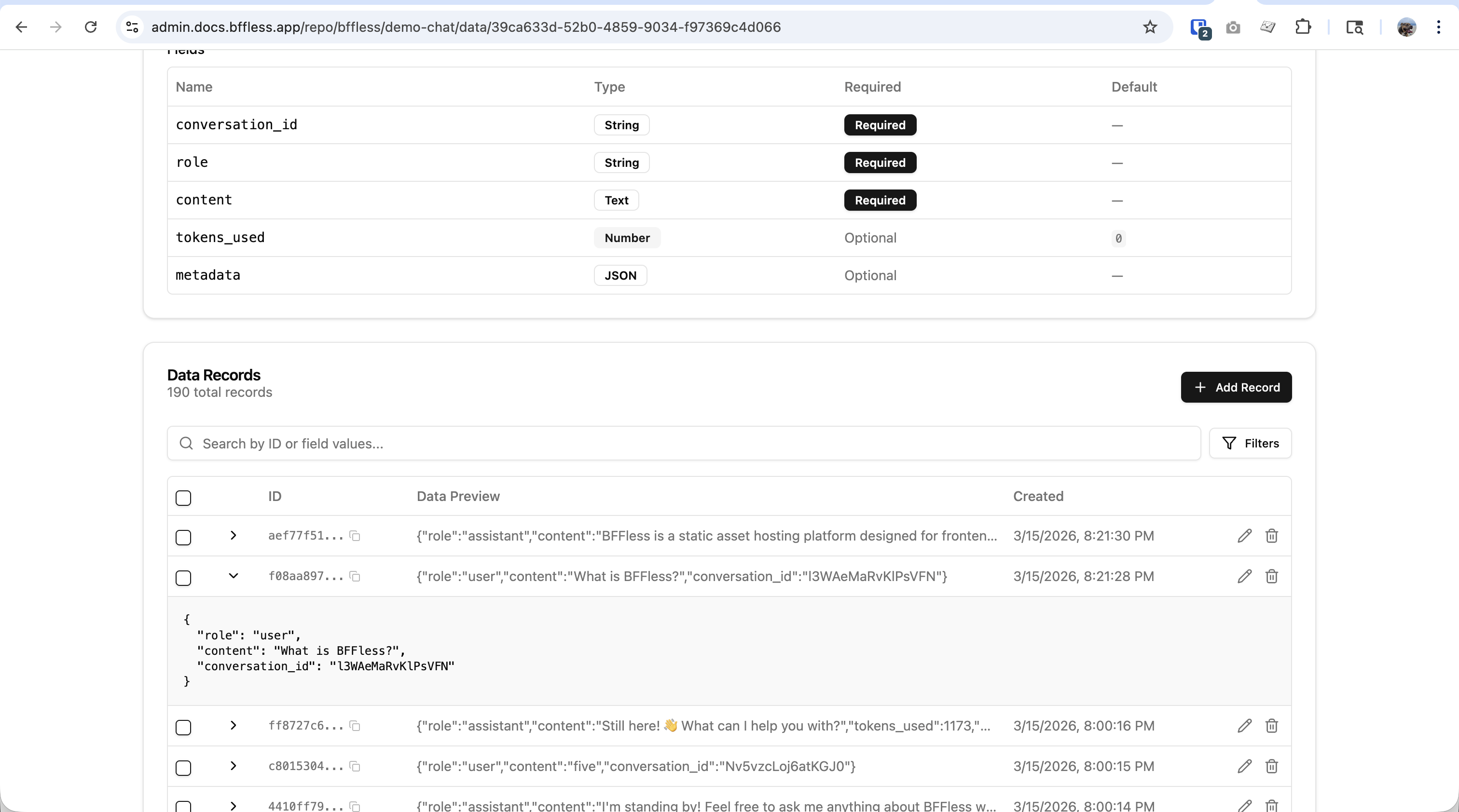Reload the current page
Screen dimensions: 1459x812
91,27
